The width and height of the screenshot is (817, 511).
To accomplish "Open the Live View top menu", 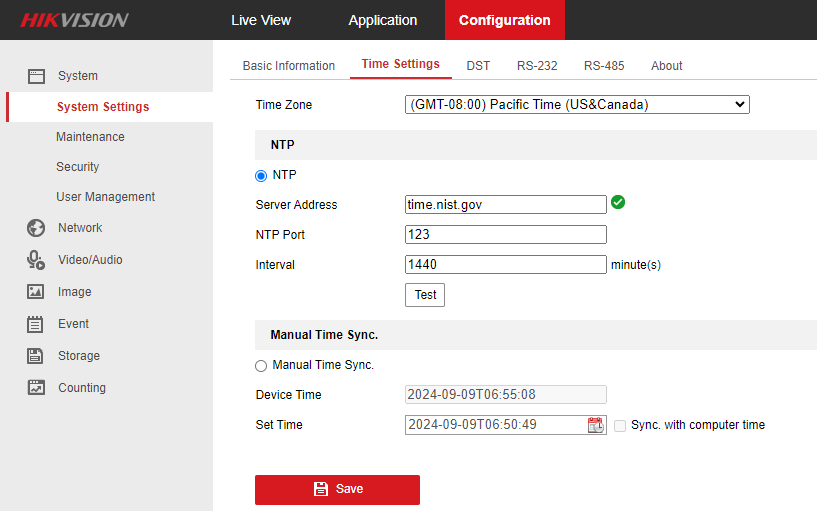I will tap(261, 20).
